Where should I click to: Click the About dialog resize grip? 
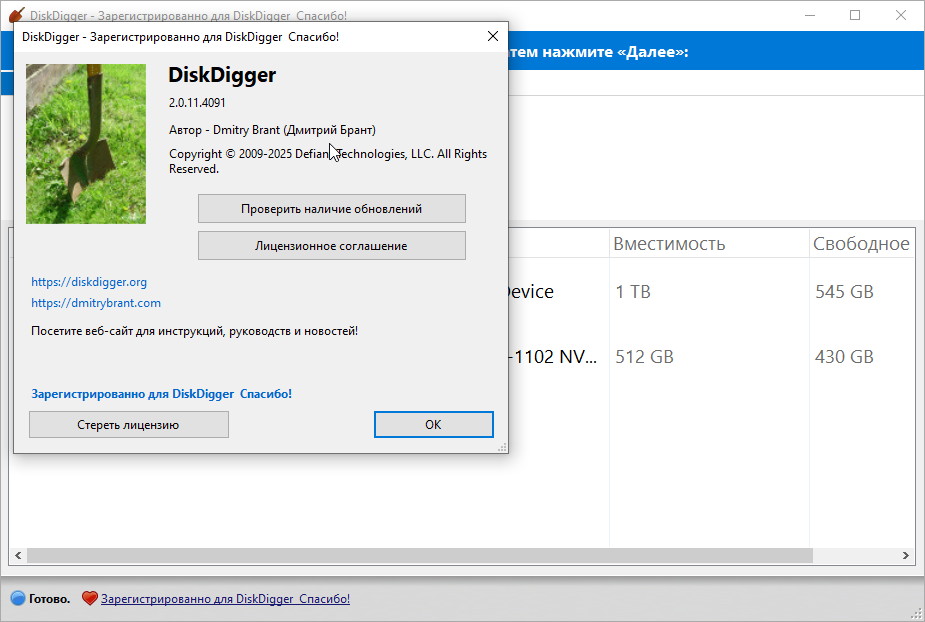click(502, 447)
